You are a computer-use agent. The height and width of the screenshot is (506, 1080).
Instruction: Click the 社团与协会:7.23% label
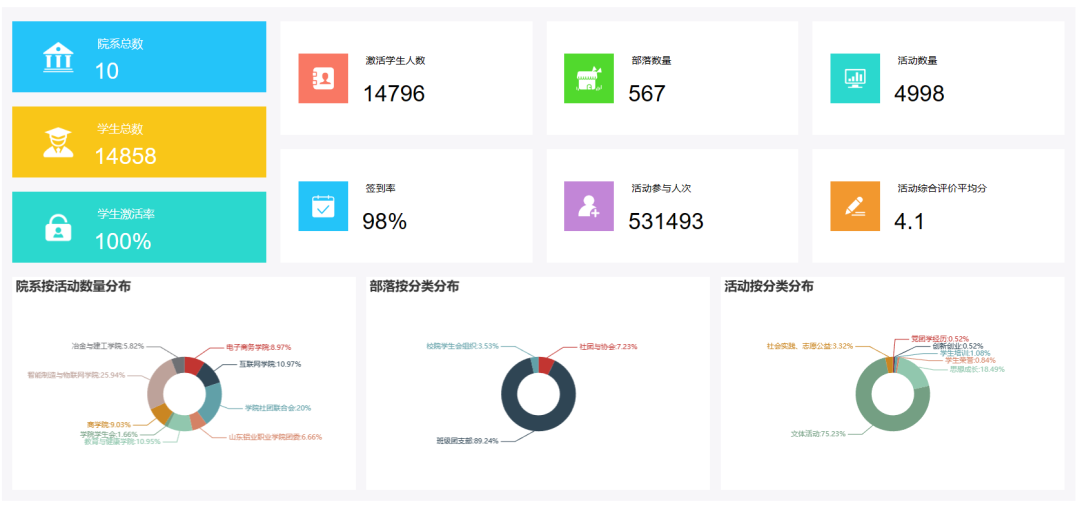coord(608,347)
